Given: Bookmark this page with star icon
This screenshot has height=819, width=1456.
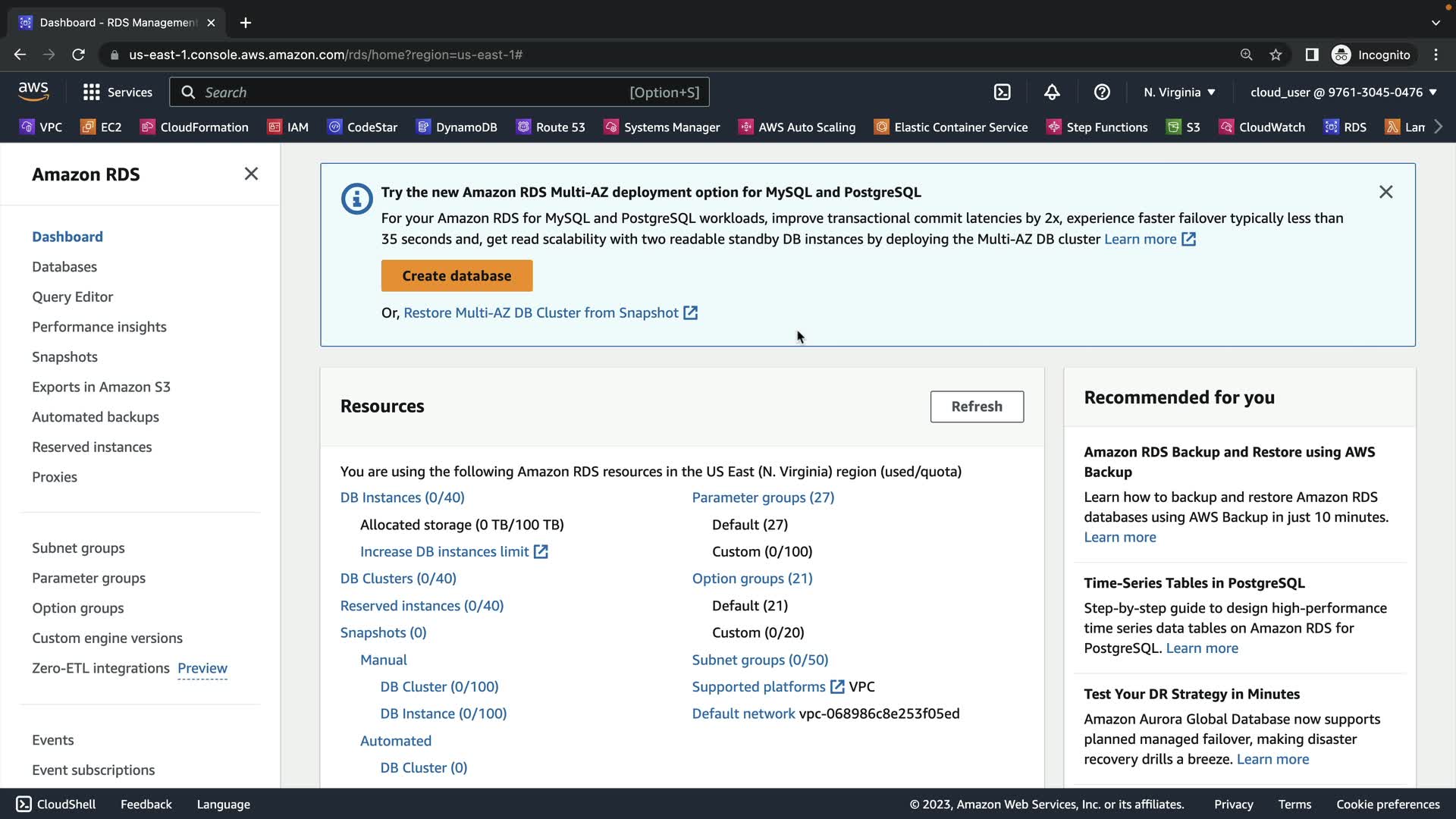Looking at the screenshot, I should tap(1276, 55).
